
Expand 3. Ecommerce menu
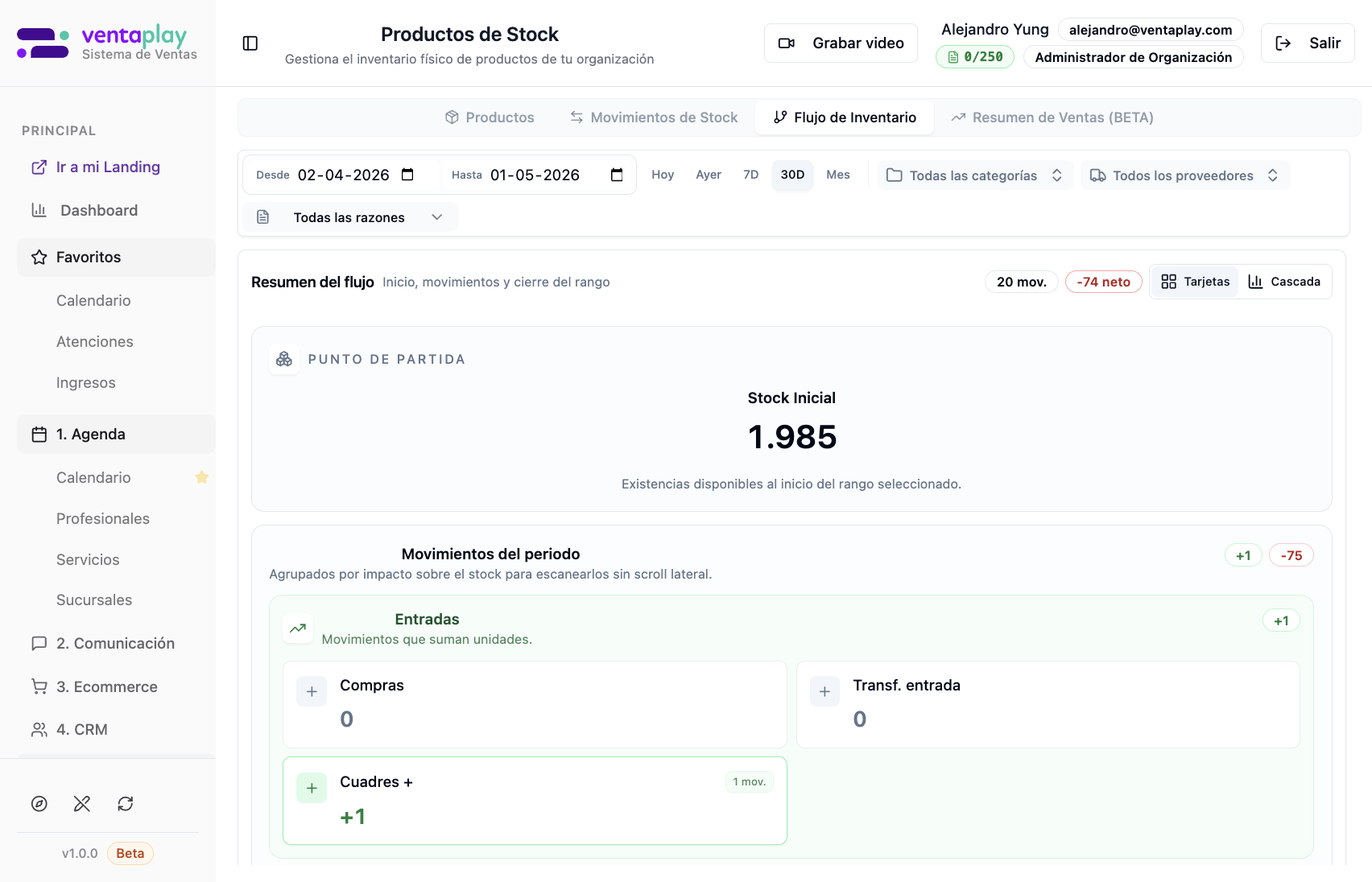[x=116, y=686]
